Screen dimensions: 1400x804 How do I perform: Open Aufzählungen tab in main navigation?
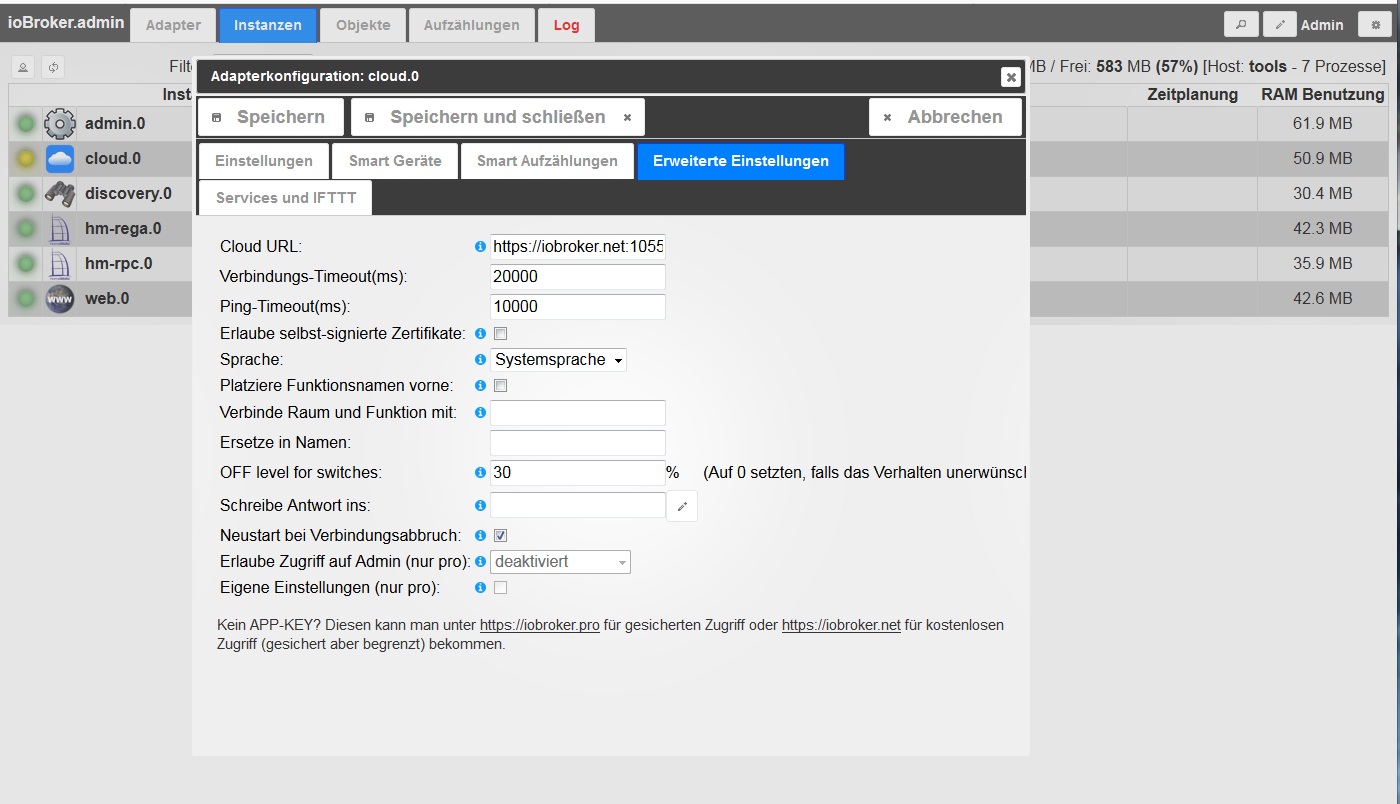tap(471, 25)
